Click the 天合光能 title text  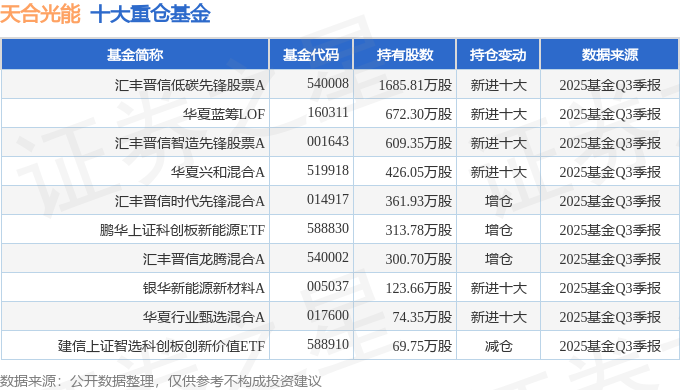(x=40, y=13)
